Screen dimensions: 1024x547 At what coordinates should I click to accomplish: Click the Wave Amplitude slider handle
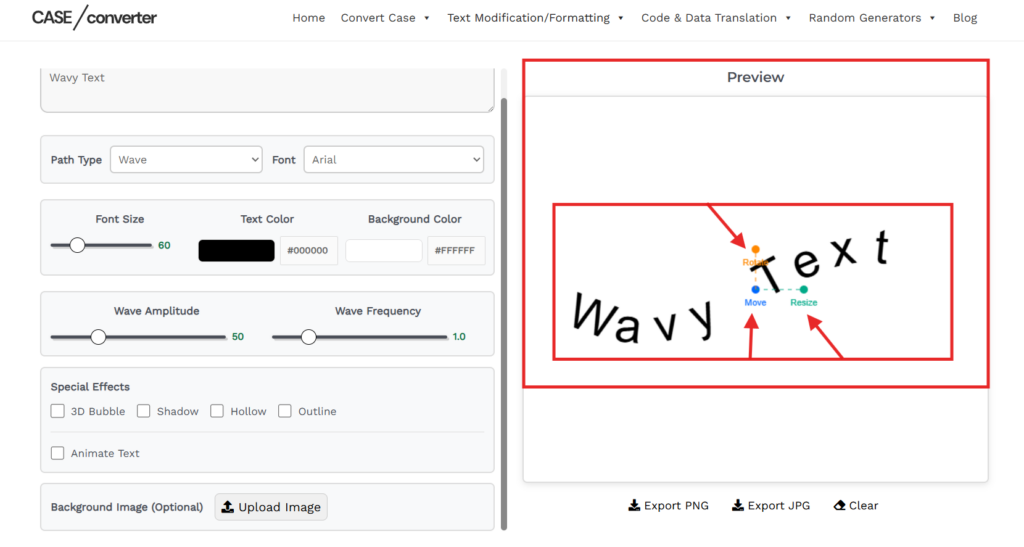(x=98, y=337)
